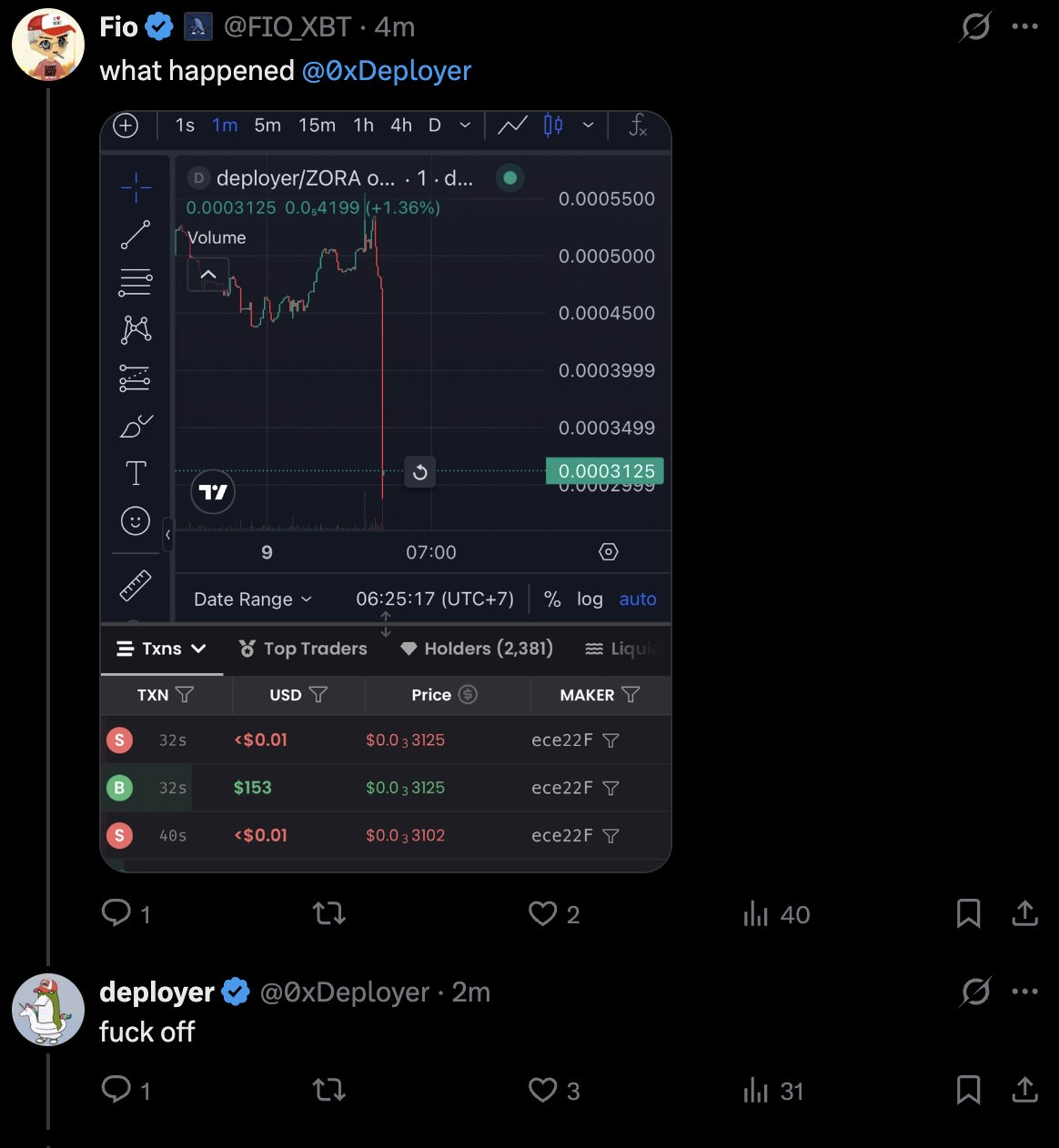Viewport: 1059px width, 1148px height.
Task: Open Fio's profile via display name
Action: tap(118, 27)
